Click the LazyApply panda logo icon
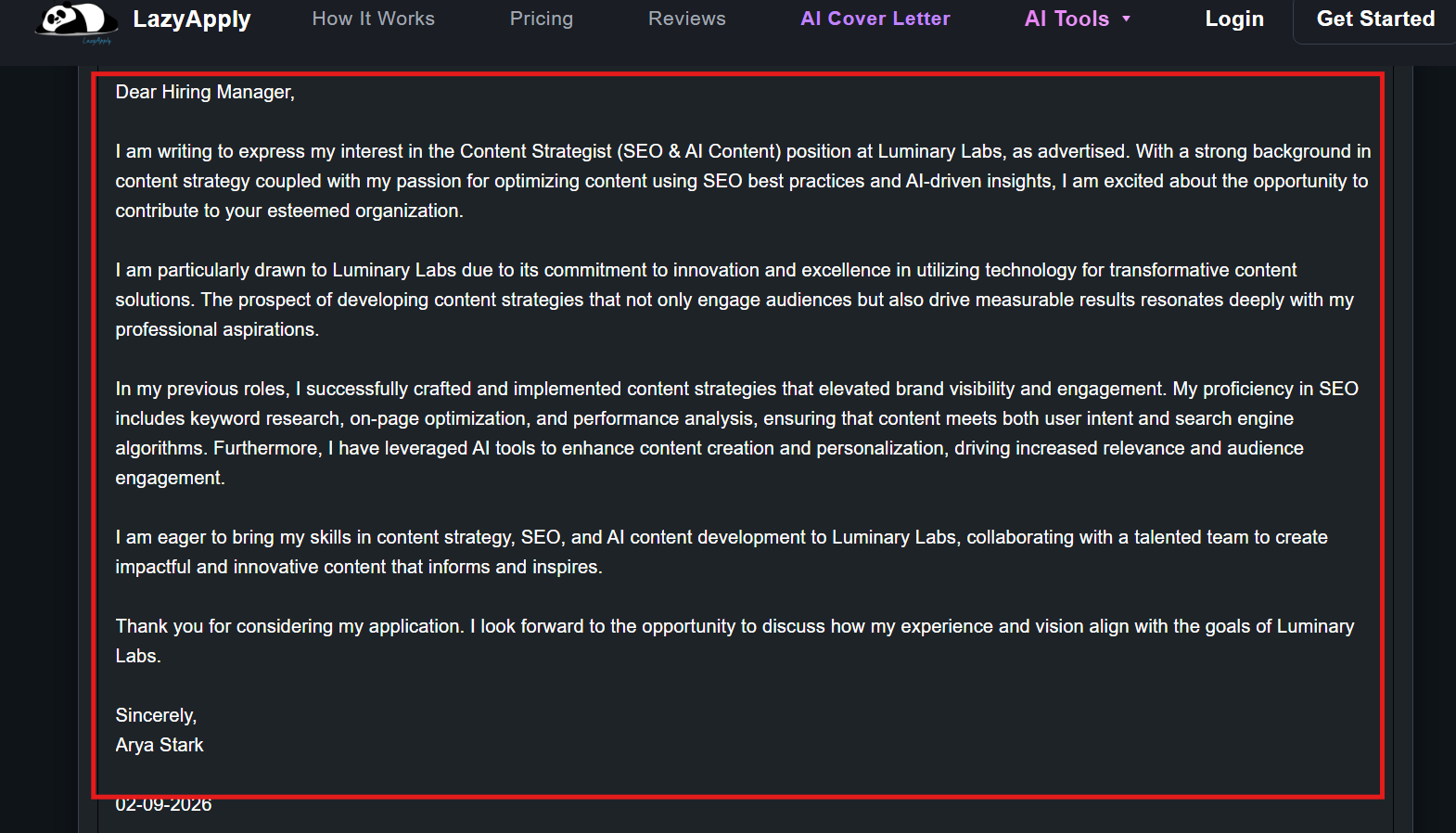The height and width of the screenshot is (833, 1456). pos(76,20)
